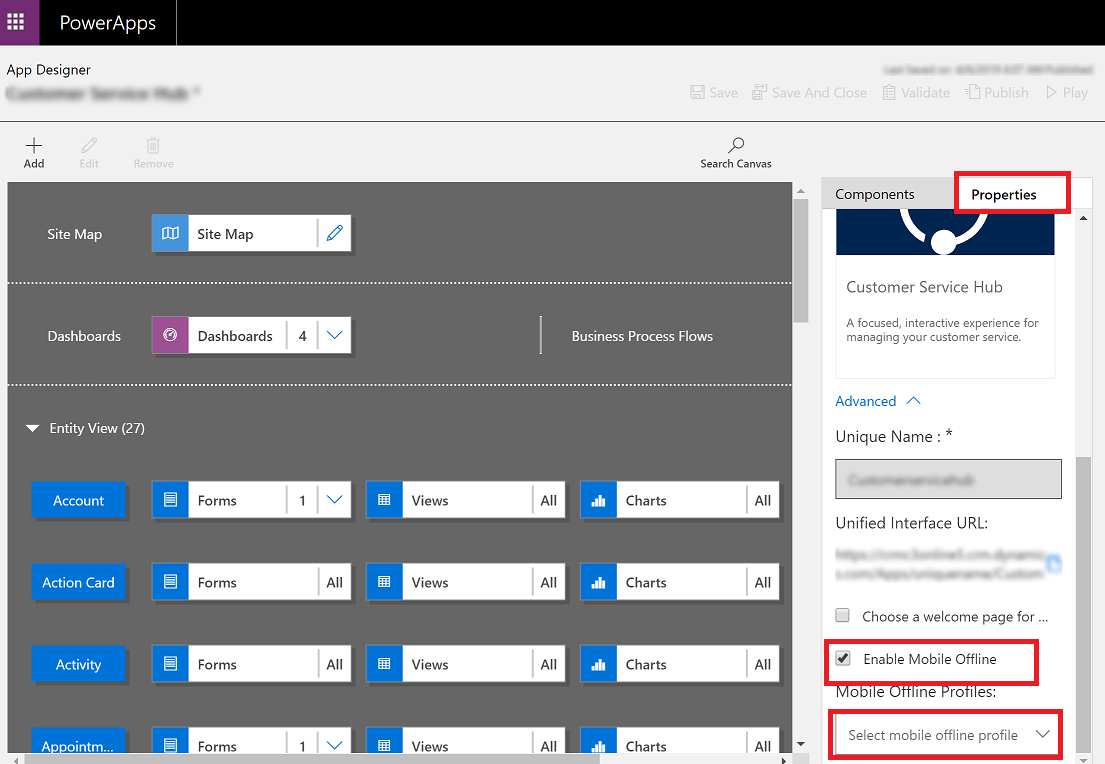
Task: Open the Select mobile offline profile dropdown
Action: pyautogui.click(x=944, y=734)
